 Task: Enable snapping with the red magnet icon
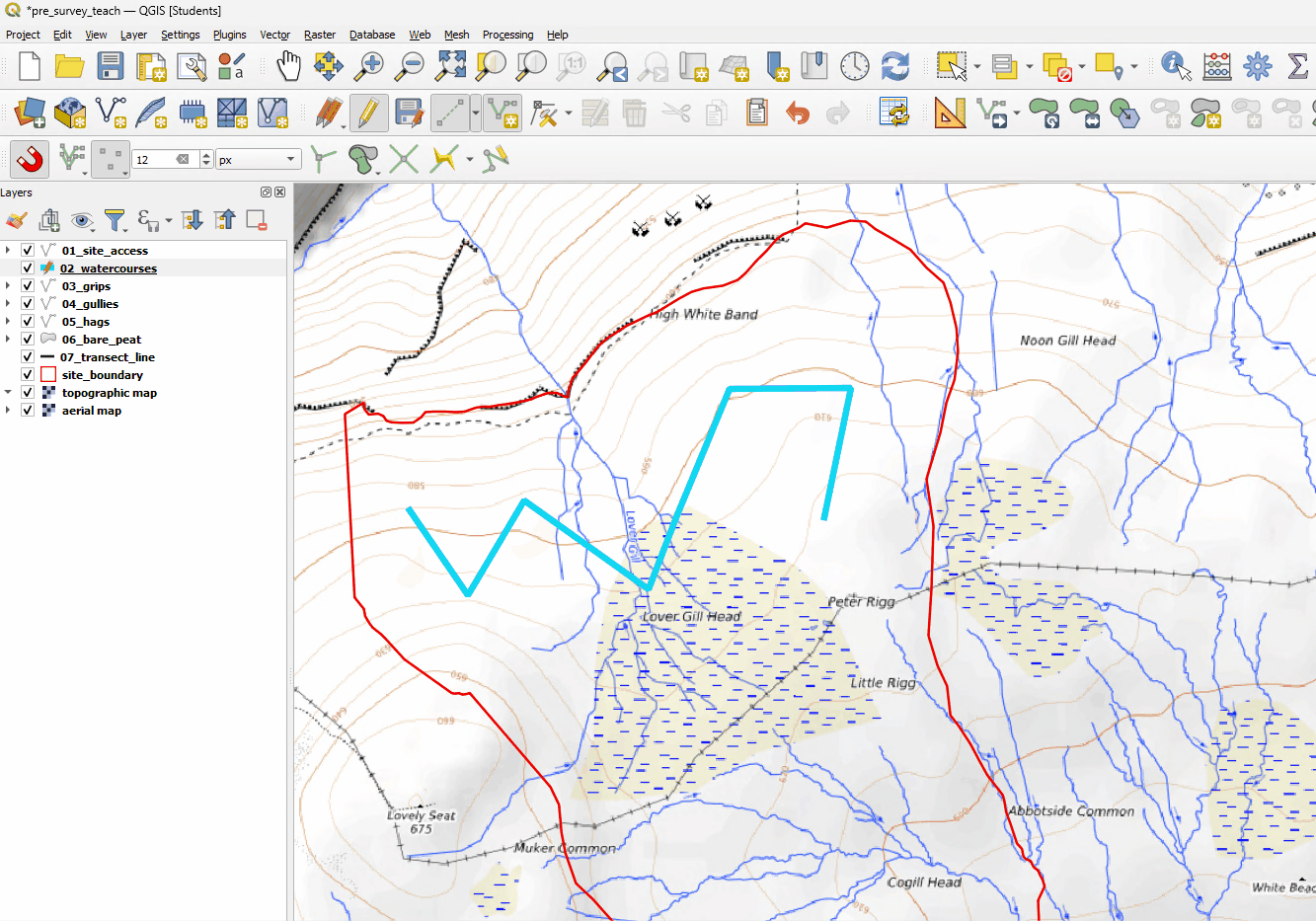point(30,159)
